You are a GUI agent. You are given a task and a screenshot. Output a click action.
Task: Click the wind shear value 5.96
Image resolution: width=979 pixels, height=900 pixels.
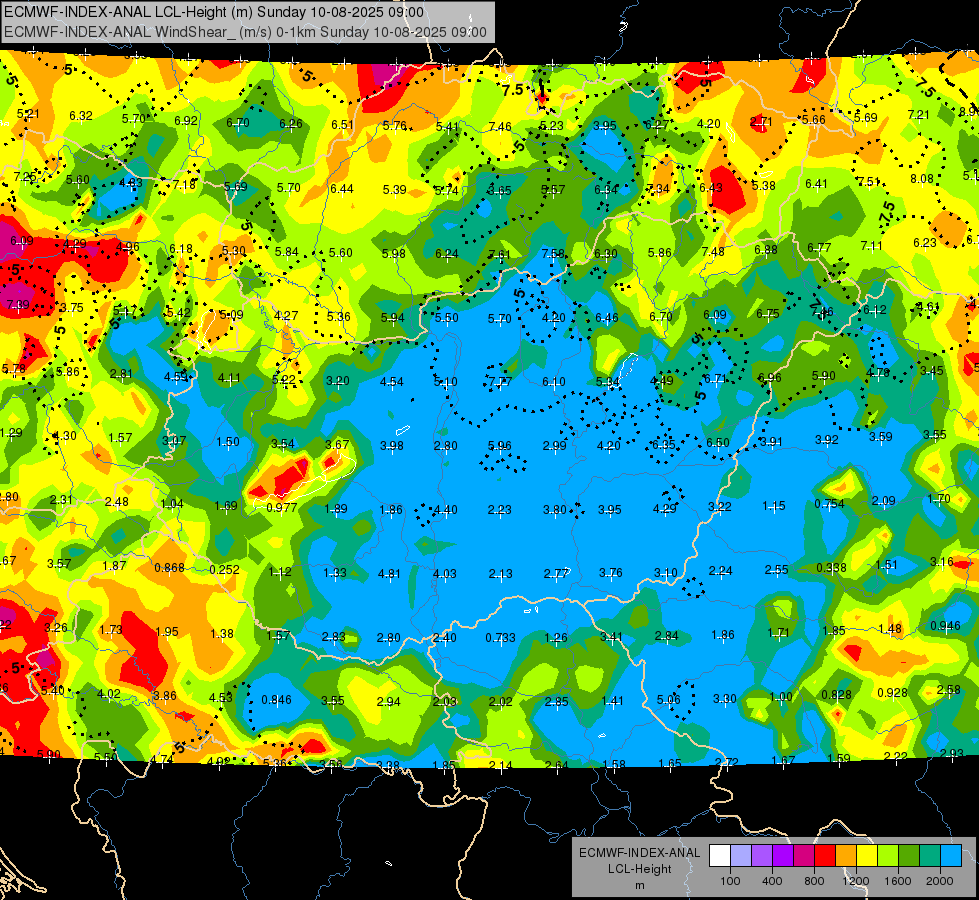(x=499, y=445)
